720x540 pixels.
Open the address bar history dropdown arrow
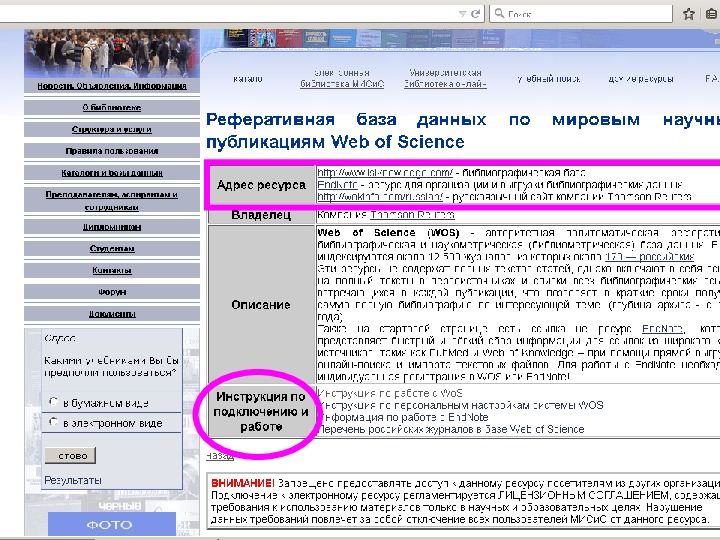[x=462, y=14]
